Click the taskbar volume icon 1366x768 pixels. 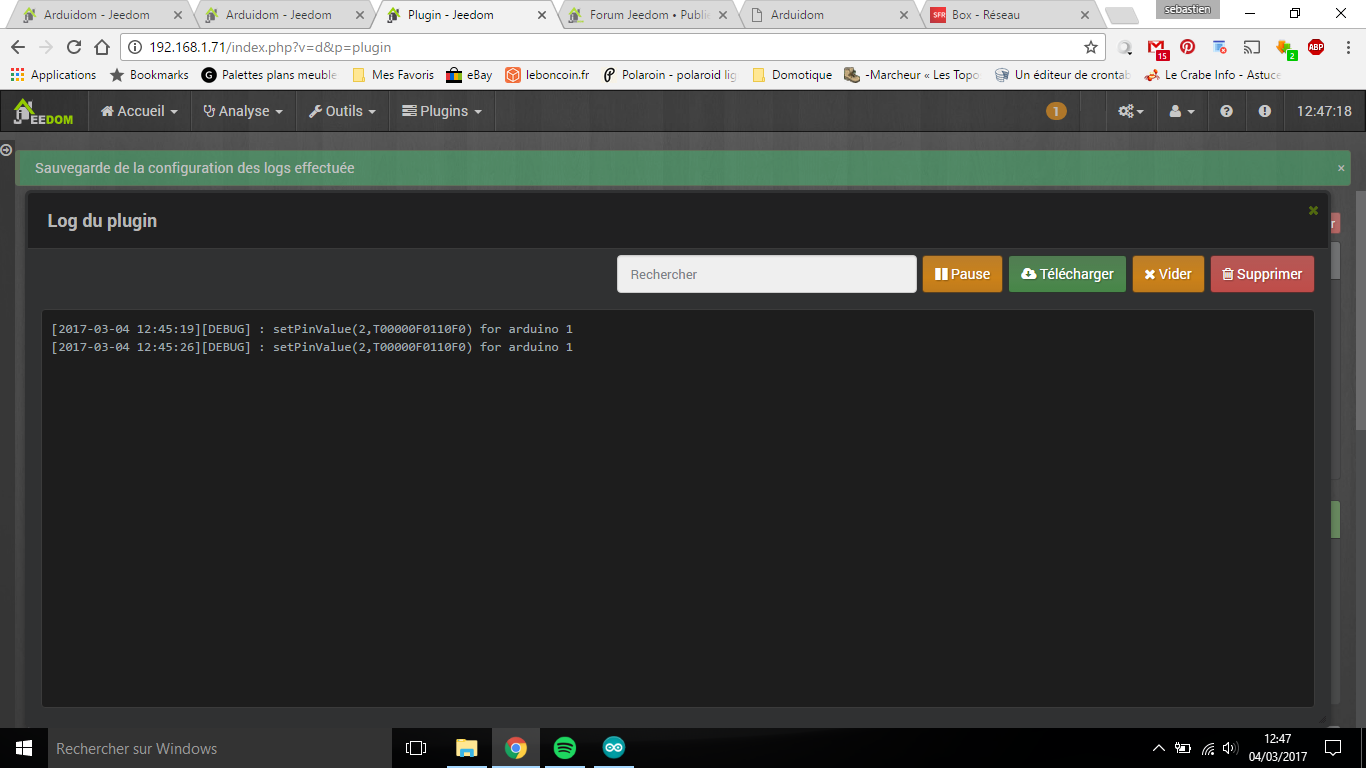tap(1230, 748)
